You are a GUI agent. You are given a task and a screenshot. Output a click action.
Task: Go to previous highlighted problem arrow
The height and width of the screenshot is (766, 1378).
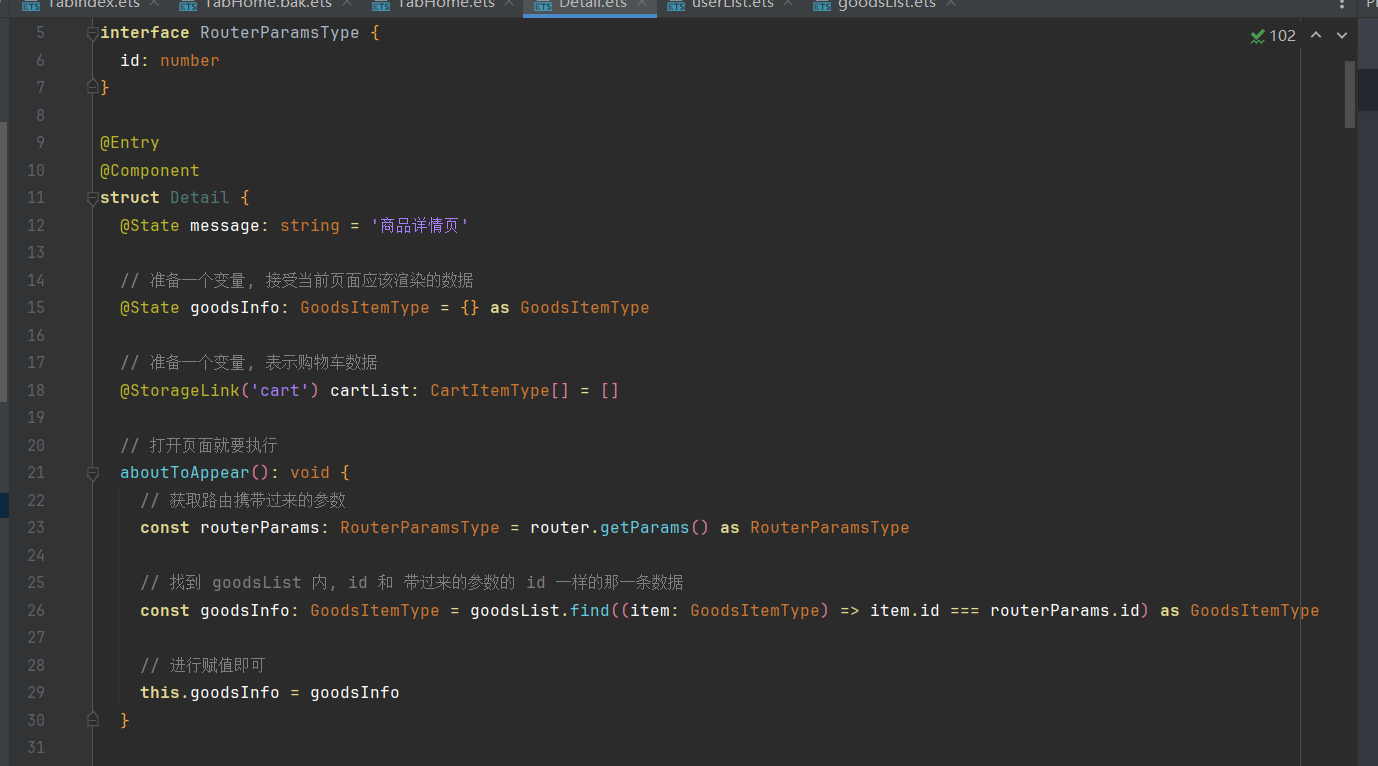(x=1316, y=35)
